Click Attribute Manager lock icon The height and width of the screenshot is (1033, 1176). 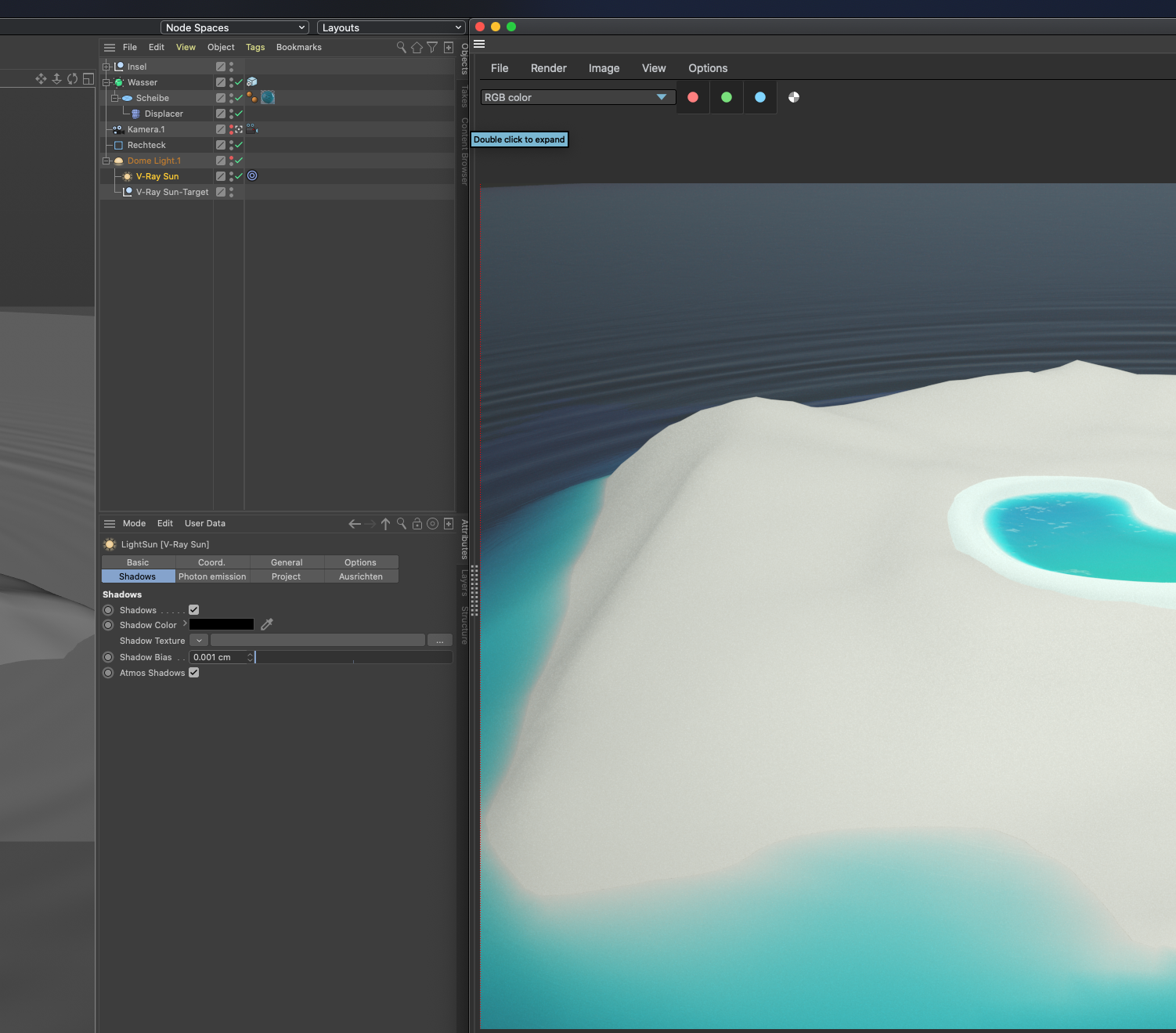tap(417, 524)
